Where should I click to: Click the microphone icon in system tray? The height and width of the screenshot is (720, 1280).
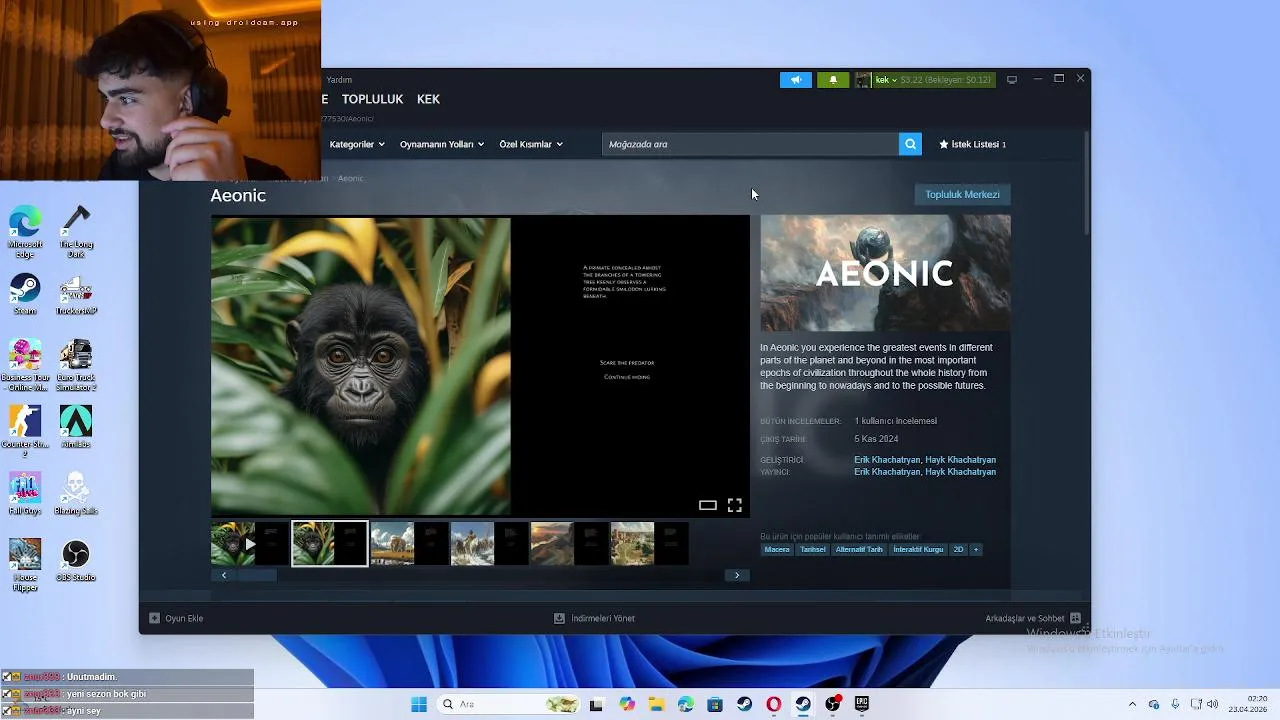coord(1175,704)
